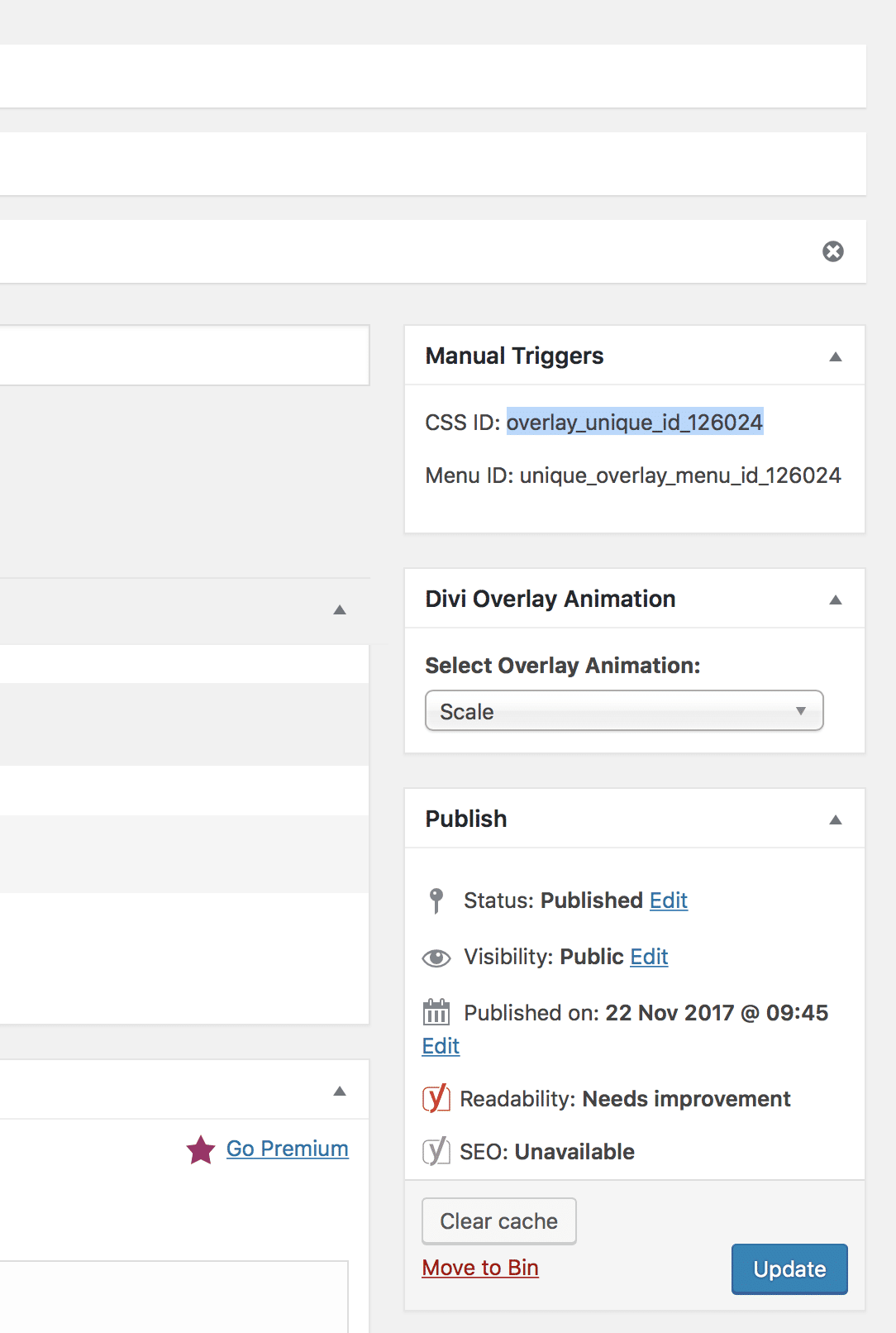Toggle the panel containing Go Premium
The width and height of the screenshot is (896, 1333).
(340, 1091)
